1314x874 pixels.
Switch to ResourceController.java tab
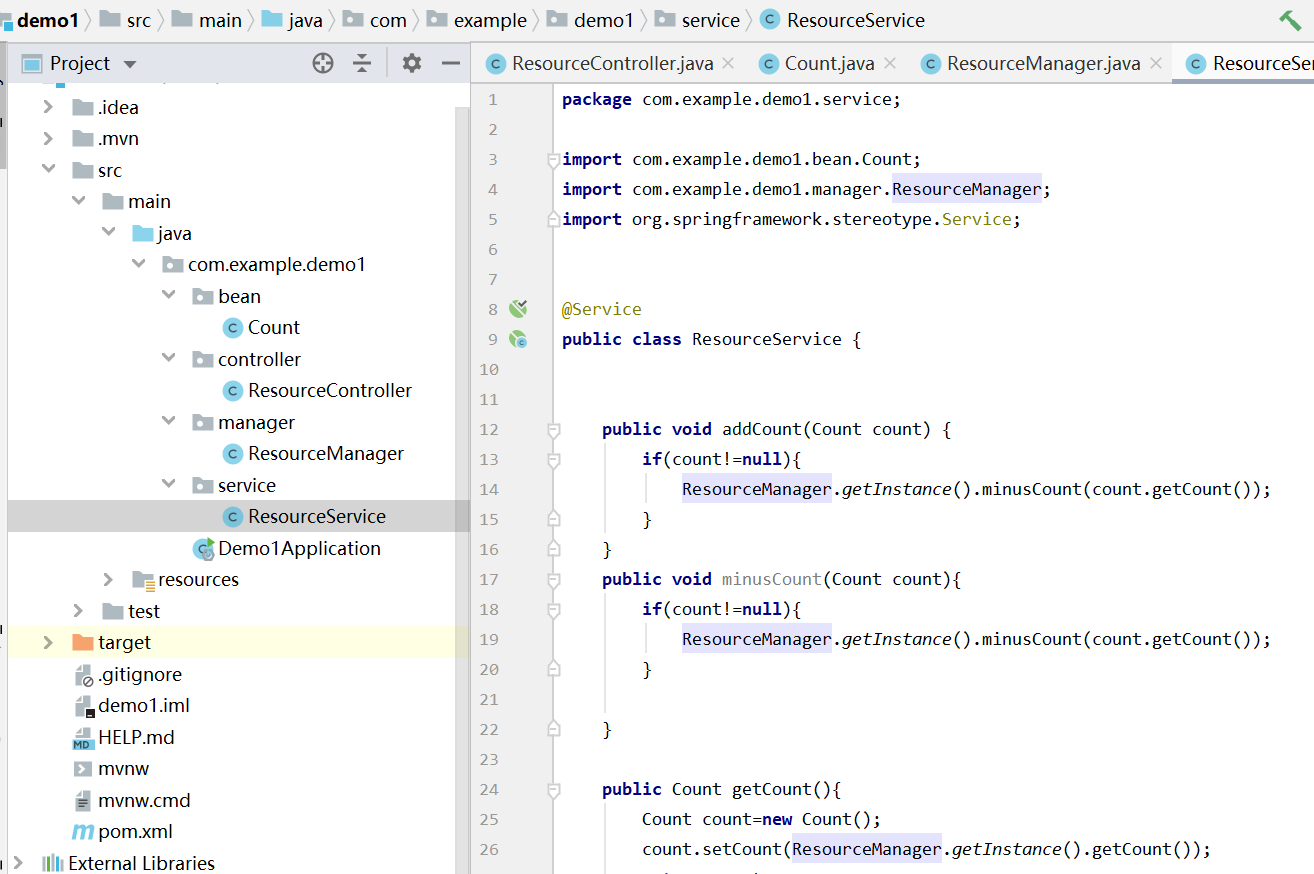coord(612,63)
